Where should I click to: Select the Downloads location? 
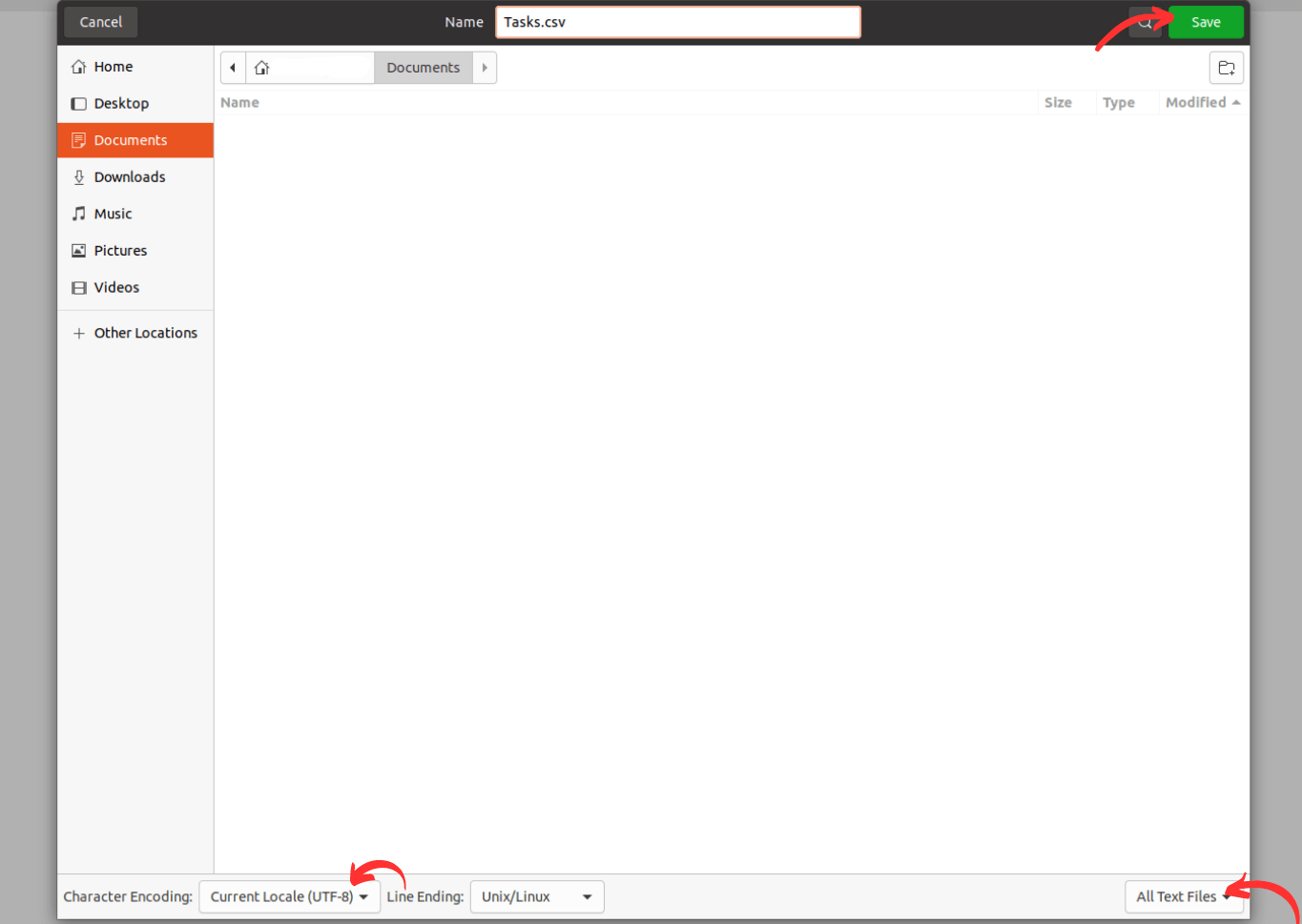pyautogui.click(x=129, y=176)
